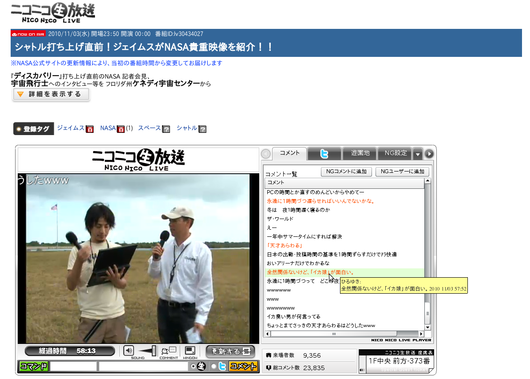Click the dark button right of the WINDOW icon

pos(230,351)
